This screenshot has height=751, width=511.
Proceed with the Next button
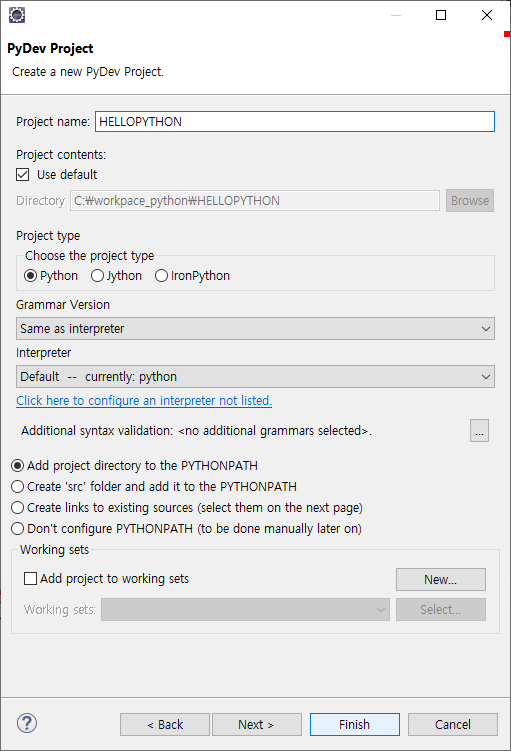pyautogui.click(x=257, y=724)
